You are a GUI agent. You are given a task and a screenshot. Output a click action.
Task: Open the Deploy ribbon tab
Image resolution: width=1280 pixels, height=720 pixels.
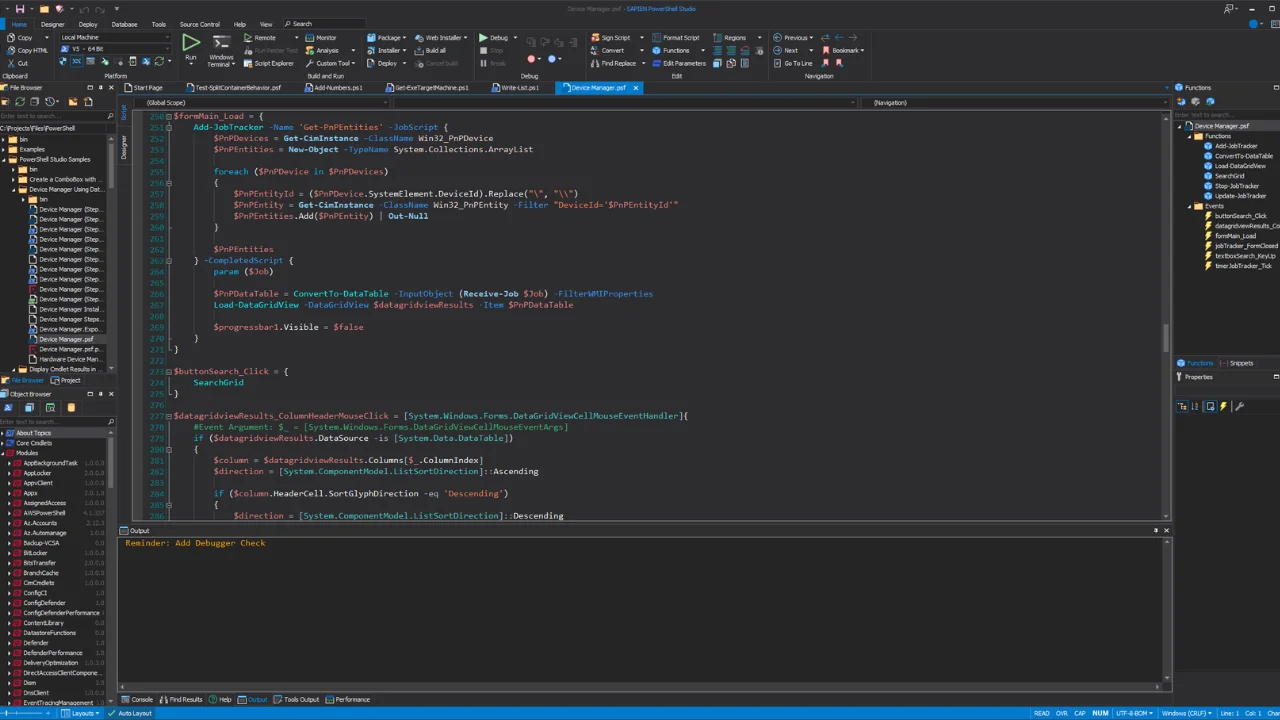(88, 24)
